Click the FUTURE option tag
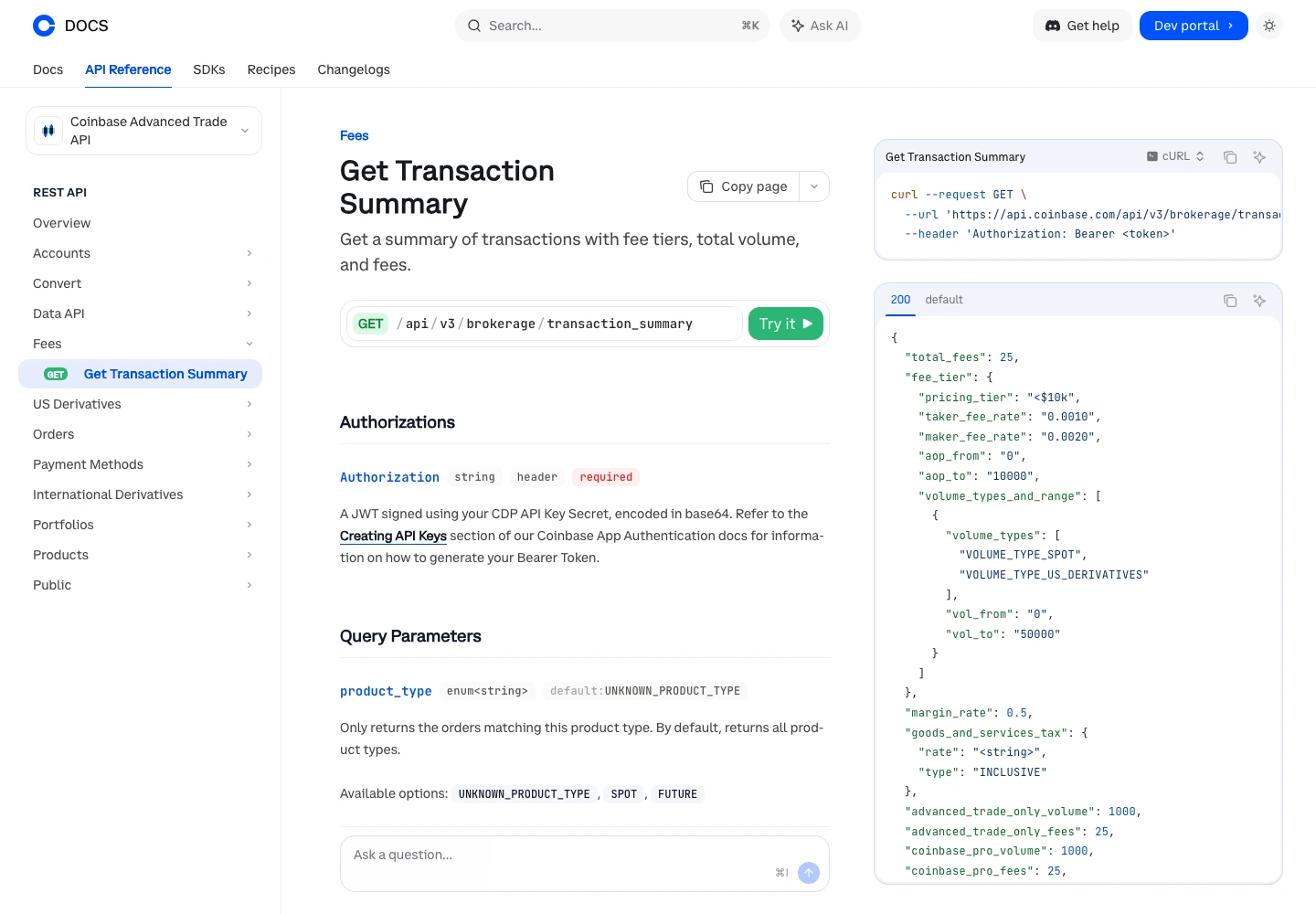 coord(677,794)
